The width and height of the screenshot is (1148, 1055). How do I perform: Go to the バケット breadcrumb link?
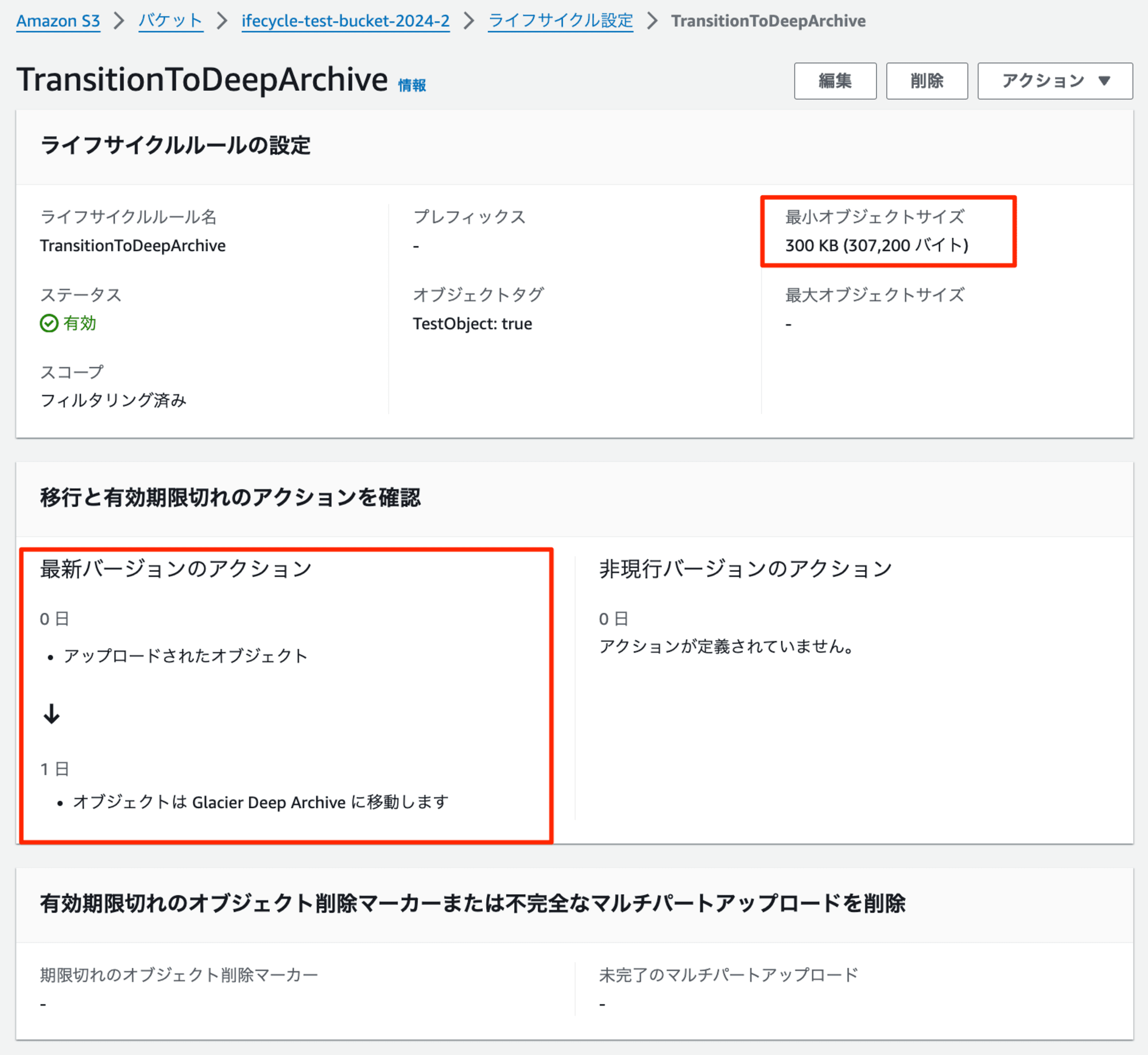[170, 21]
